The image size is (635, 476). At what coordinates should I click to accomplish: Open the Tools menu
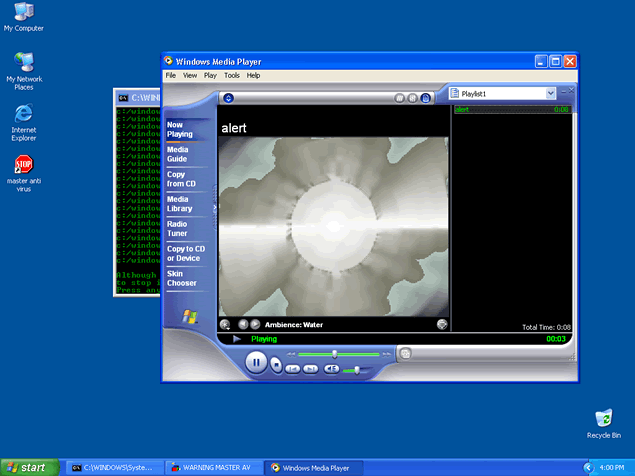click(231, 75)
